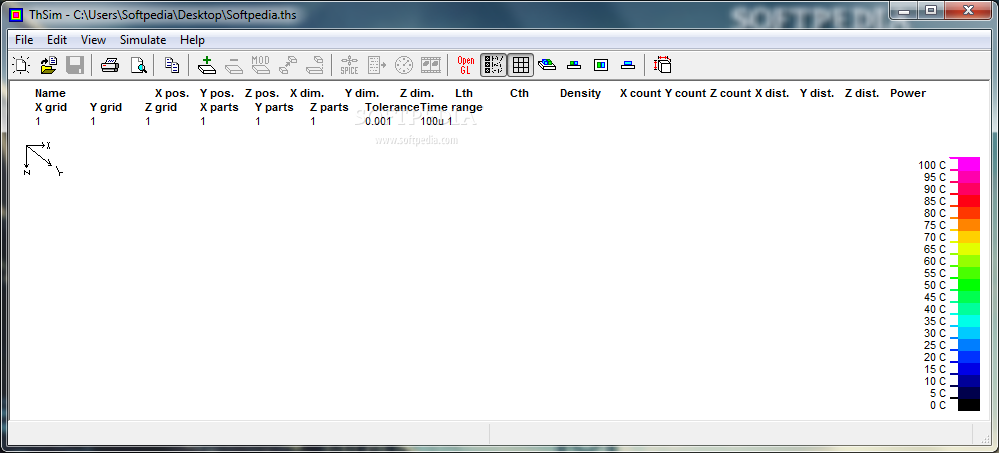Select the blue block side view icon
999x453 pixels.
pyautogui.click(x=628, y=65)
